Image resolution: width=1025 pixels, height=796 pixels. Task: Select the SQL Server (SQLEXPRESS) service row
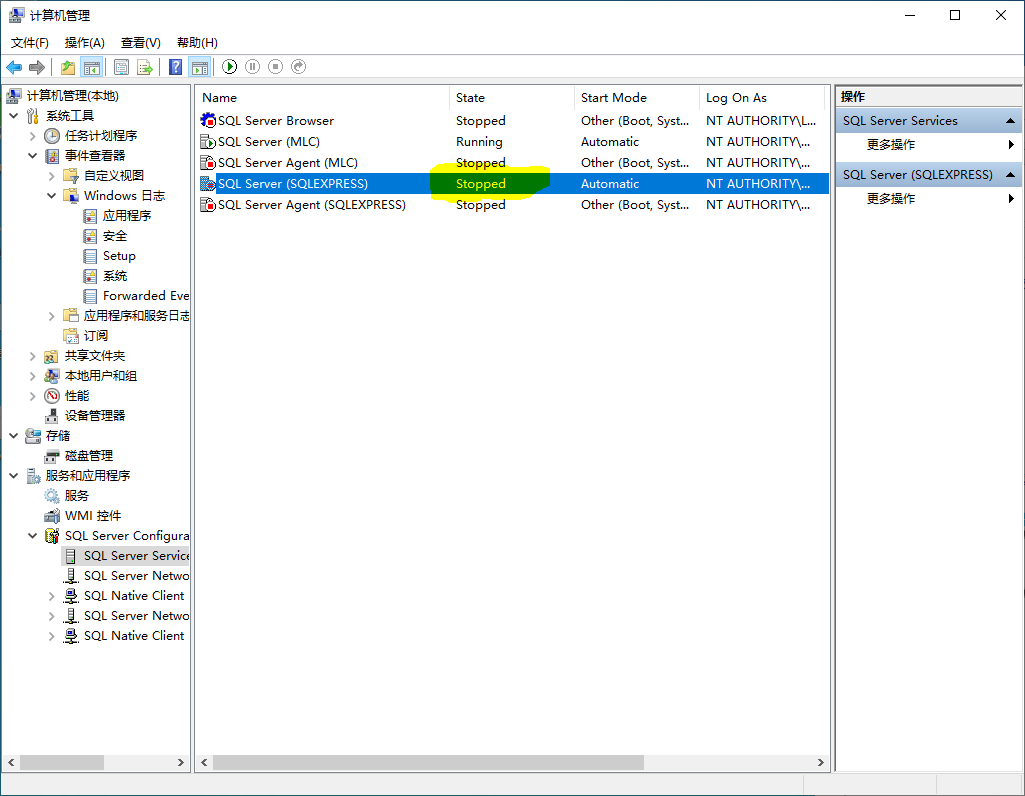click(x=512, y=184)
